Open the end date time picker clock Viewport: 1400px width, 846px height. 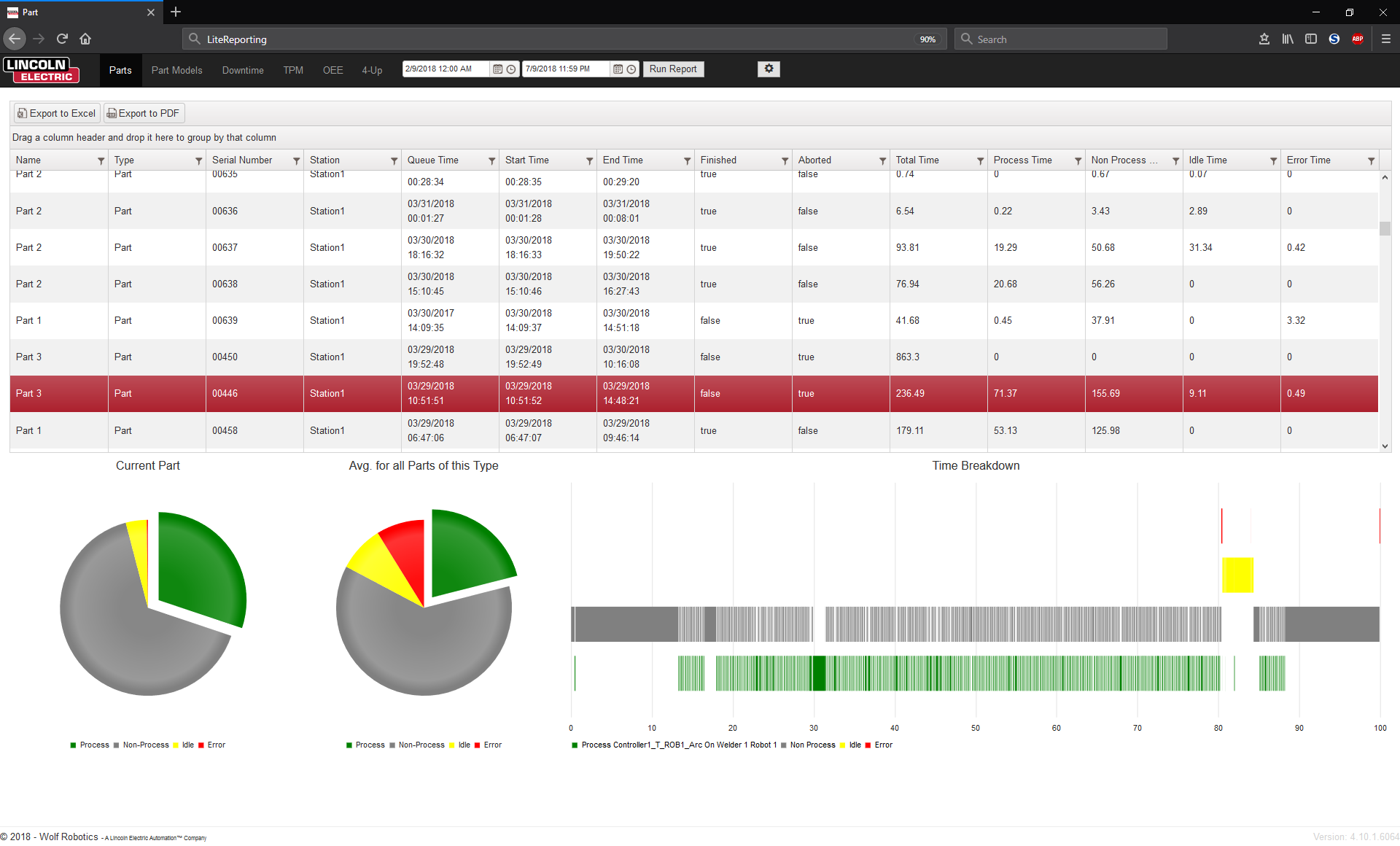pyautogui.click(x=631, y=69)
